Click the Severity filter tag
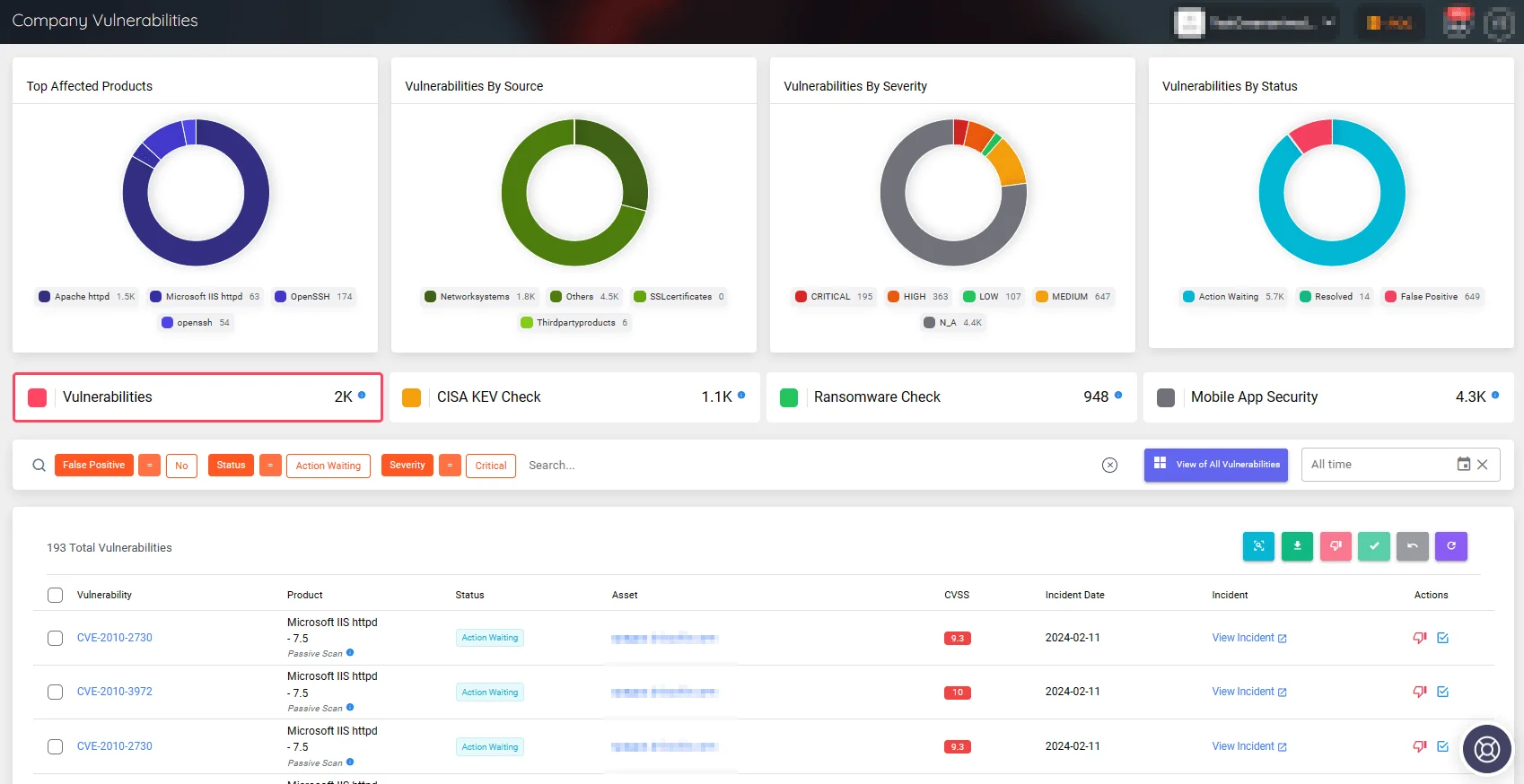Viewport: 1524px width, 784px height. click(407, 465)
